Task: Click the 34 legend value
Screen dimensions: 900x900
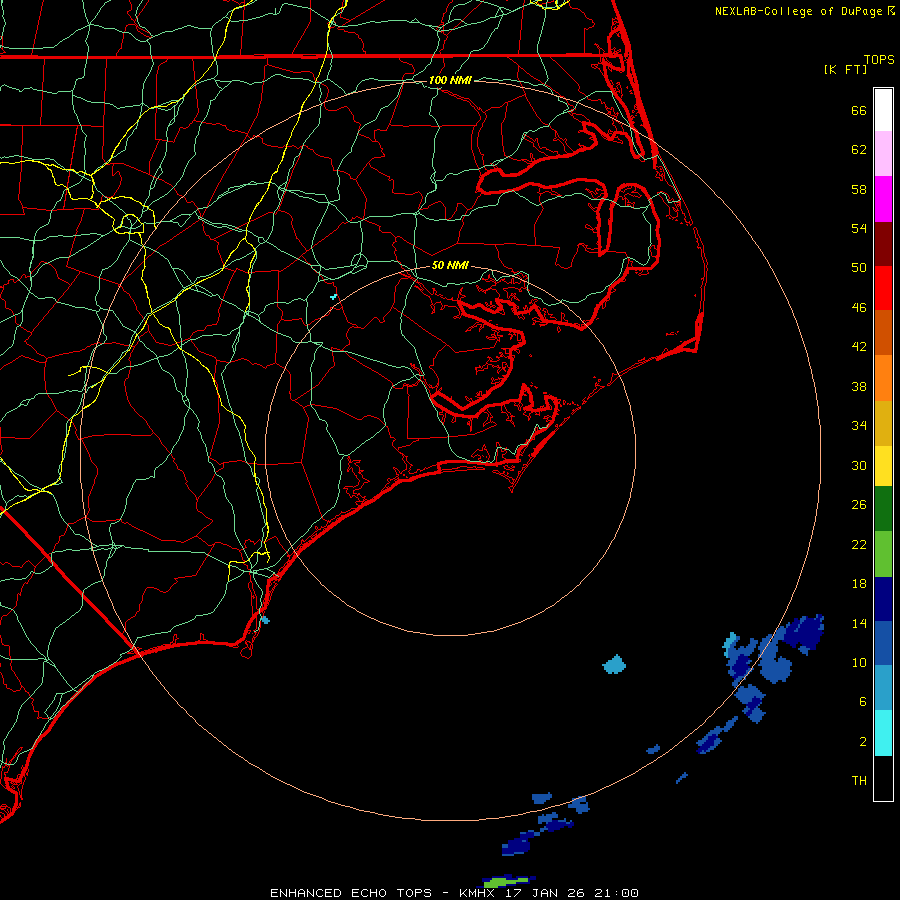Action: (x=859, y=426)
